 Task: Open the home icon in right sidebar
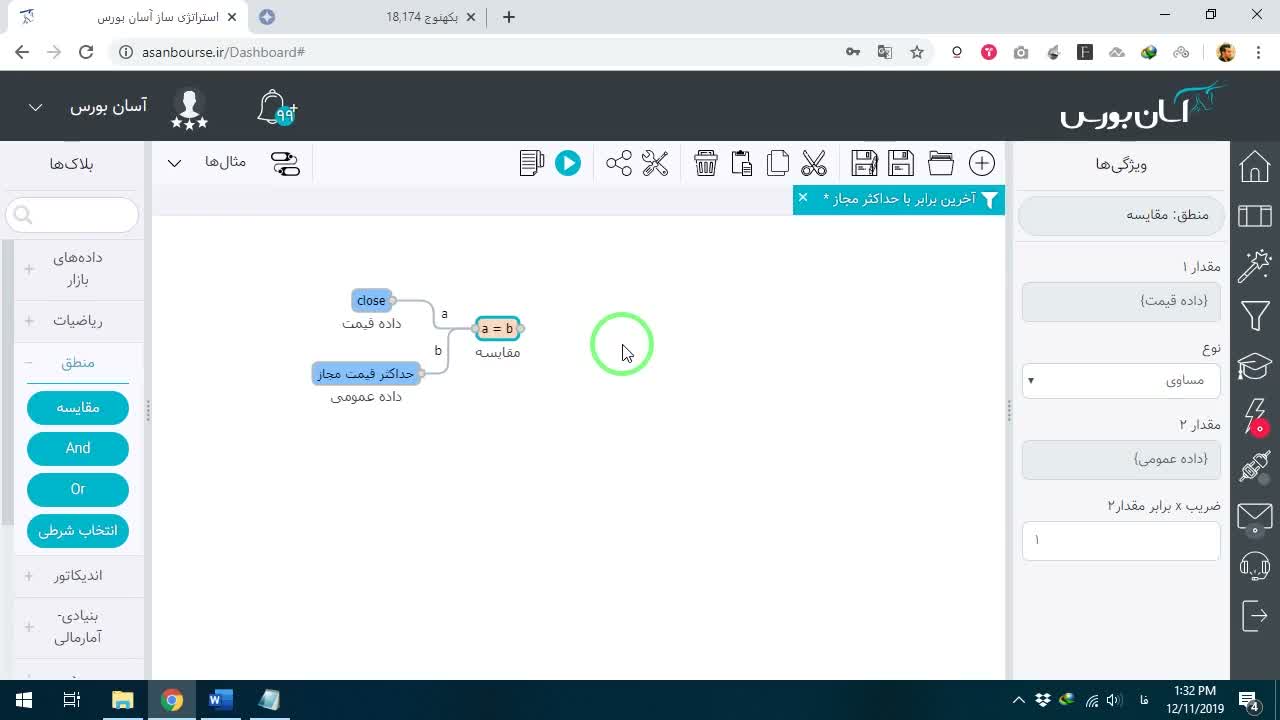point(1255,166)
